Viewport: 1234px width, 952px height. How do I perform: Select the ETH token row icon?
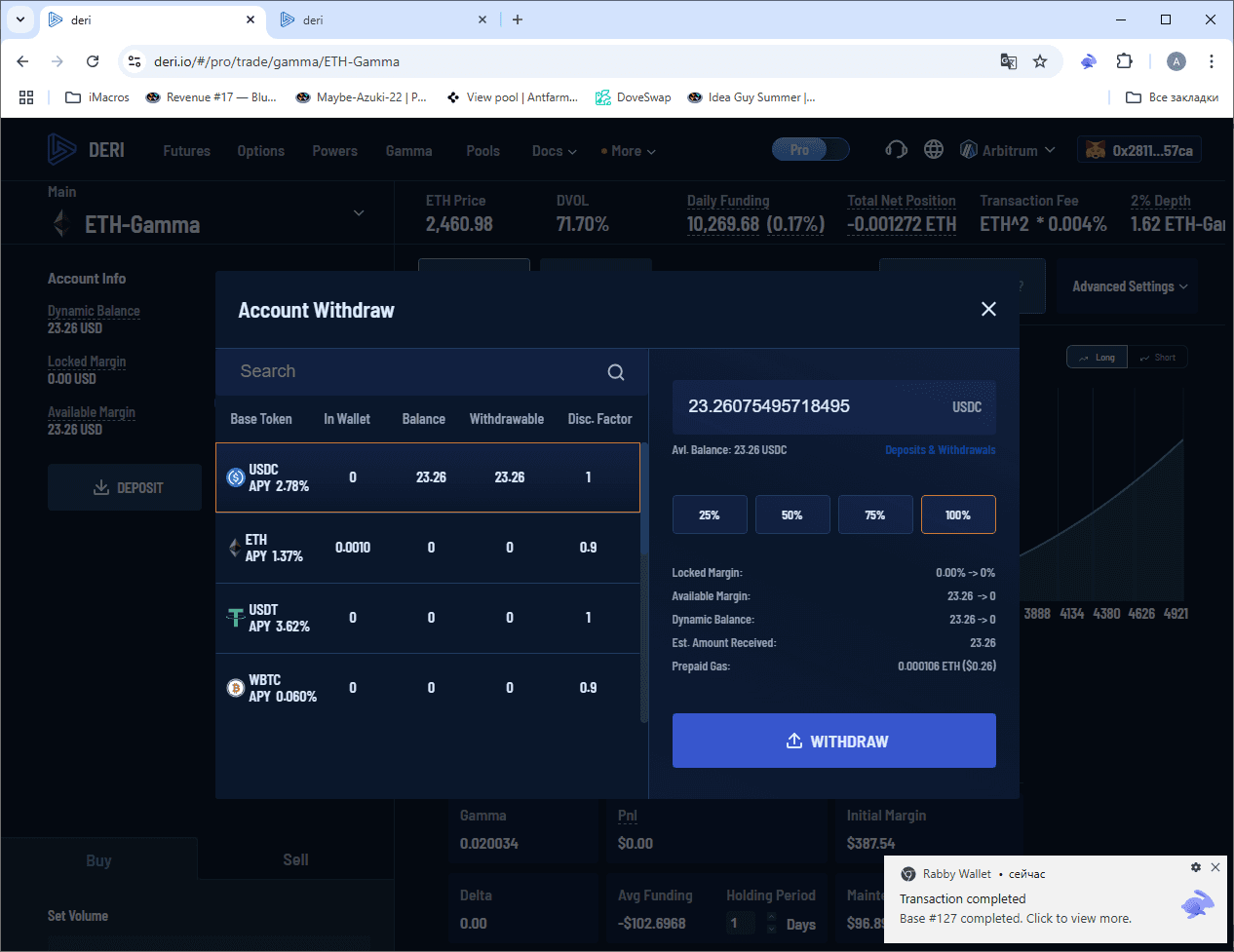click(235, 548)
